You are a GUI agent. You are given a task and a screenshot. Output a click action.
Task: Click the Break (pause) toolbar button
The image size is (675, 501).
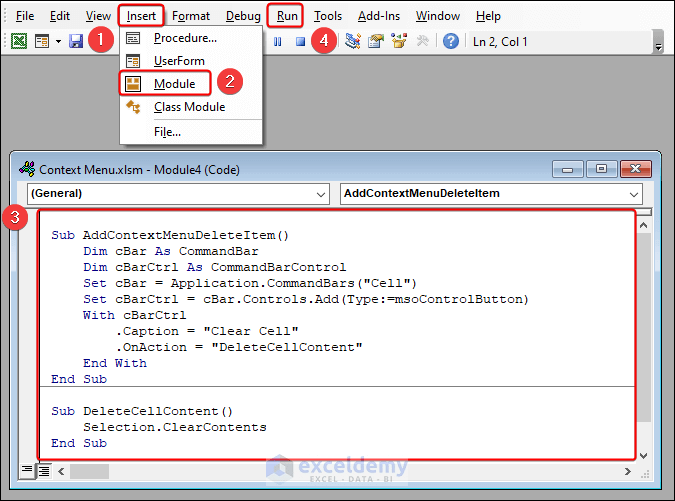278,41
